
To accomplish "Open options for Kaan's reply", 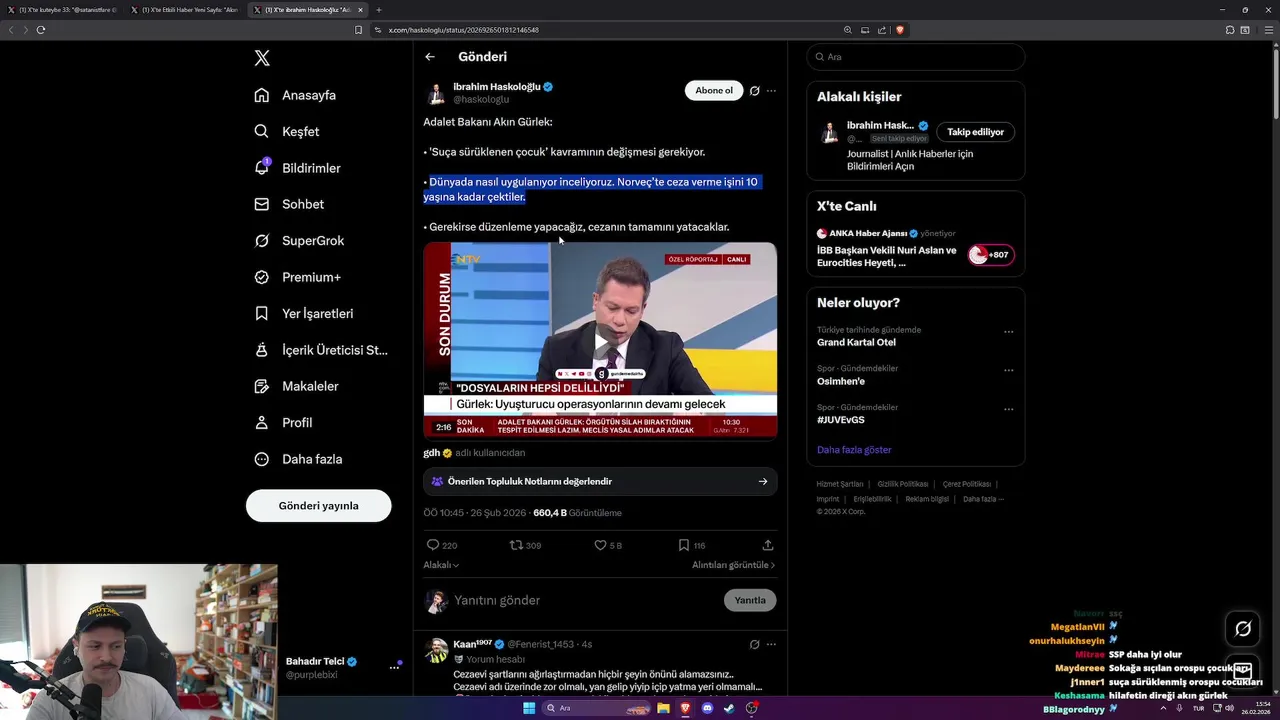I will pos(771,644).
